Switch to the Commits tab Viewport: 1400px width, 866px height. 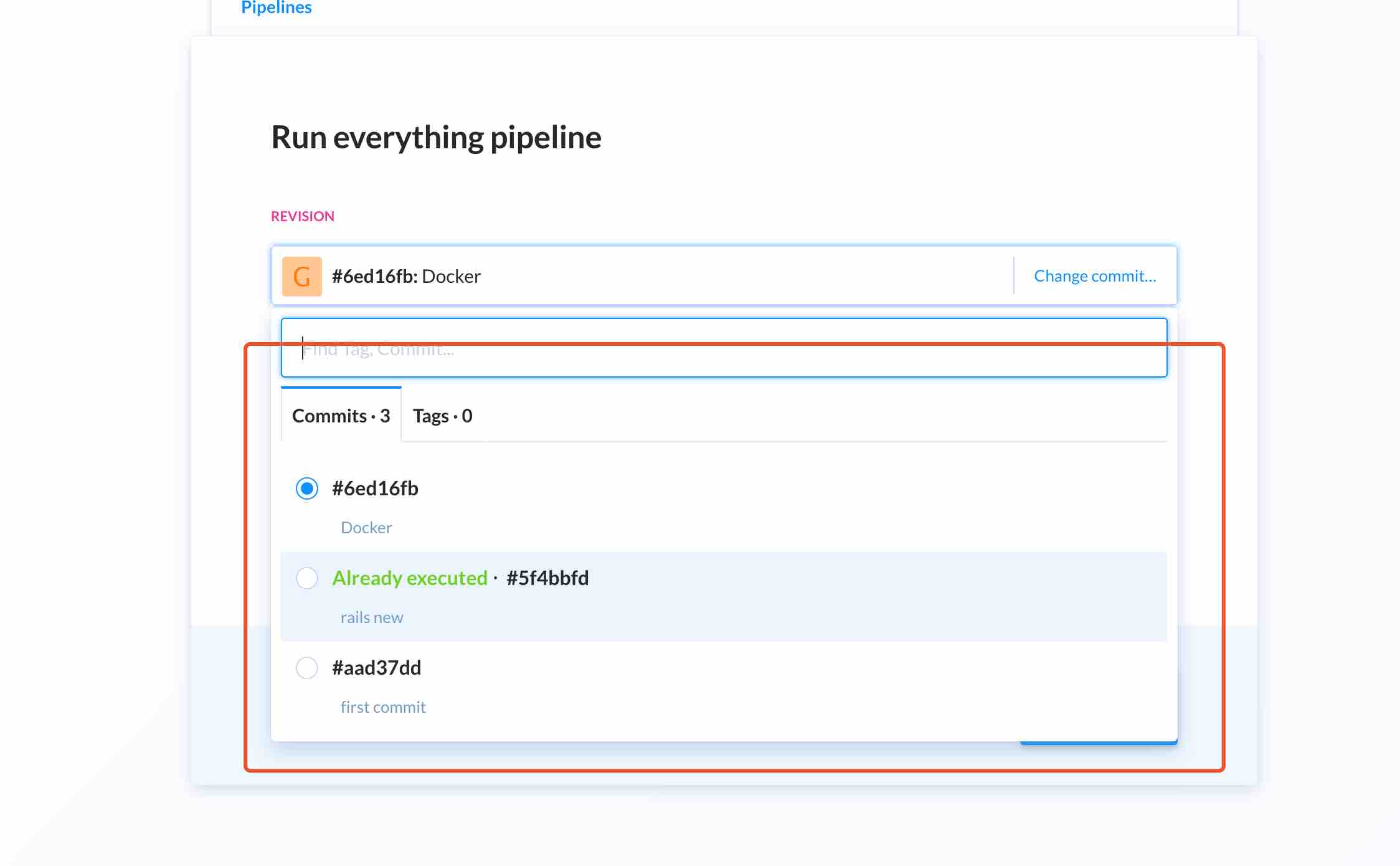(341, 416)
